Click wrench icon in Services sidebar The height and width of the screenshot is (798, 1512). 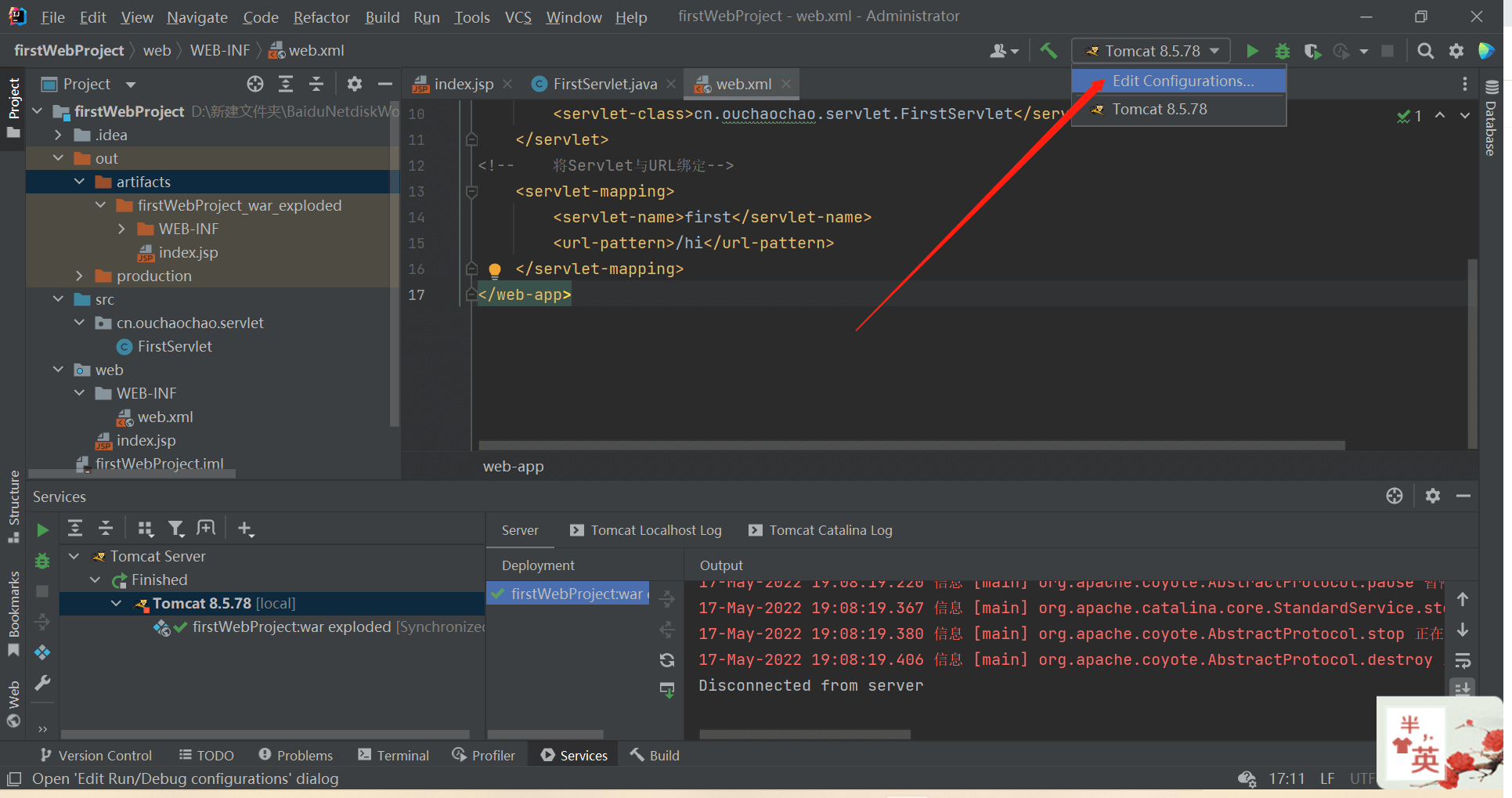click(42, 683)
